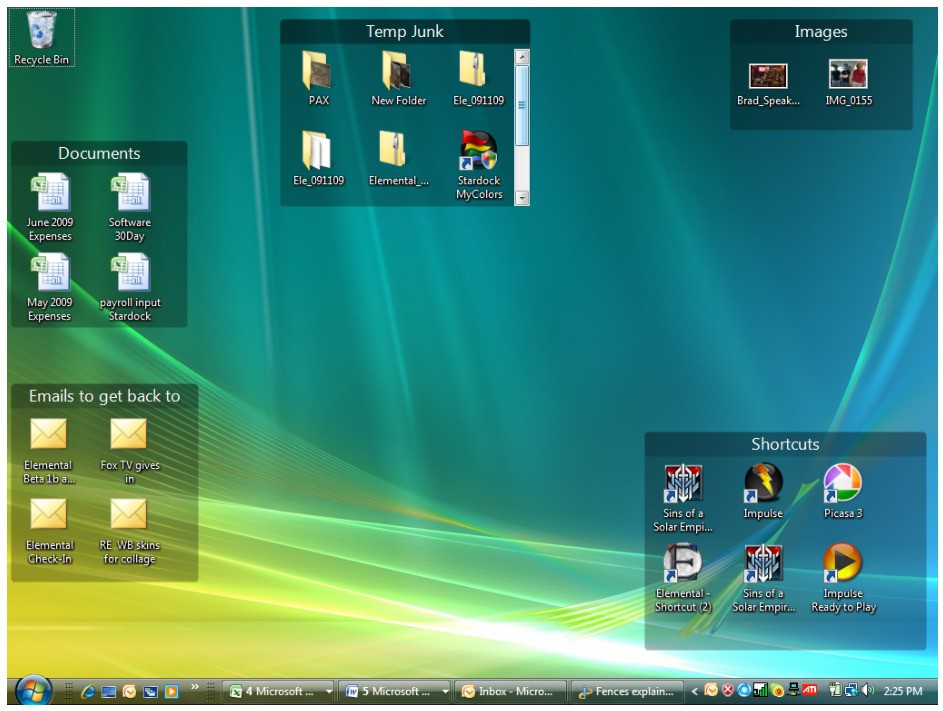This screenshot has height=711, width=943.
Task: Select the Brad_Speak image thumbnail
Action: [x=768, y=76]
